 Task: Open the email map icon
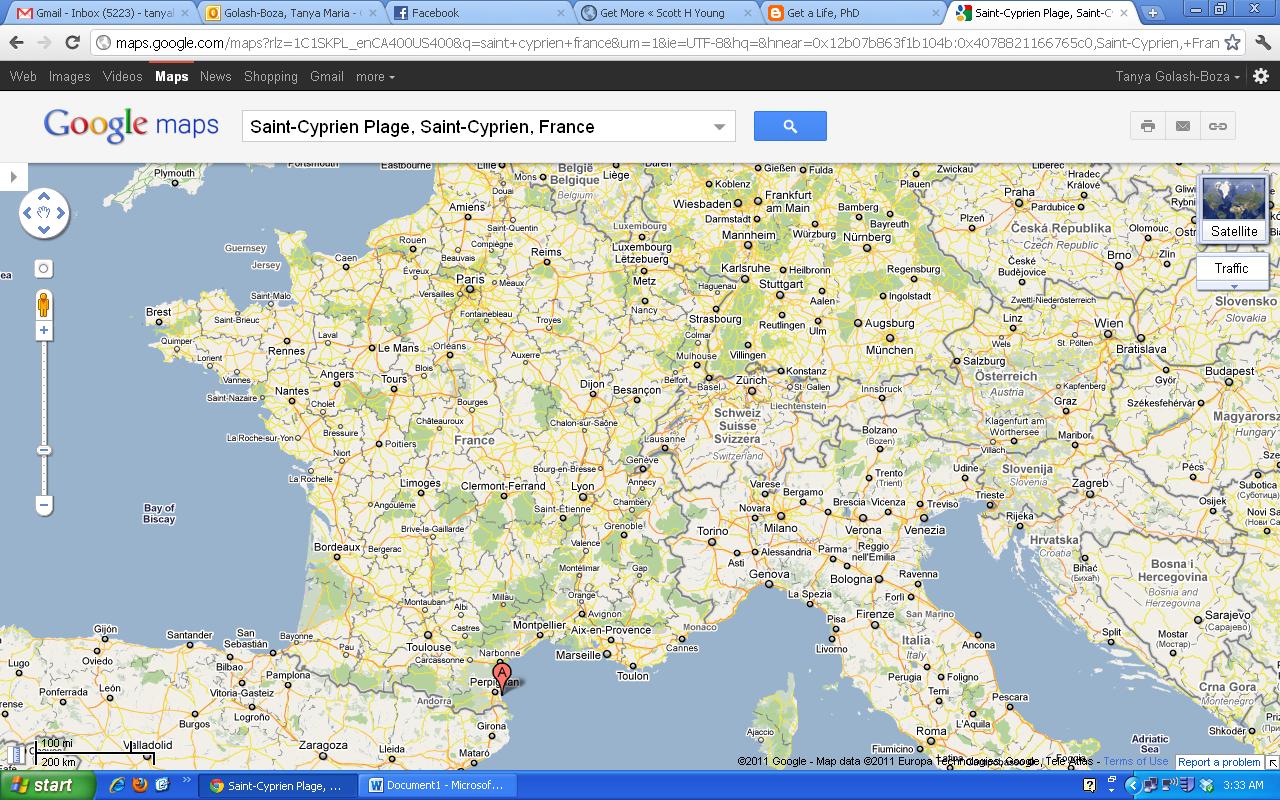pos(1183,126)
